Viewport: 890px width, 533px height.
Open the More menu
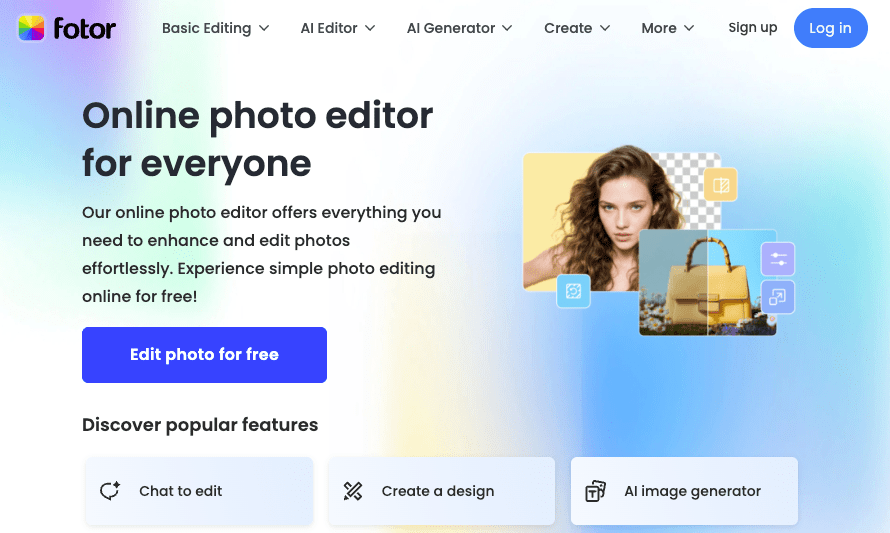click(667, 28)
